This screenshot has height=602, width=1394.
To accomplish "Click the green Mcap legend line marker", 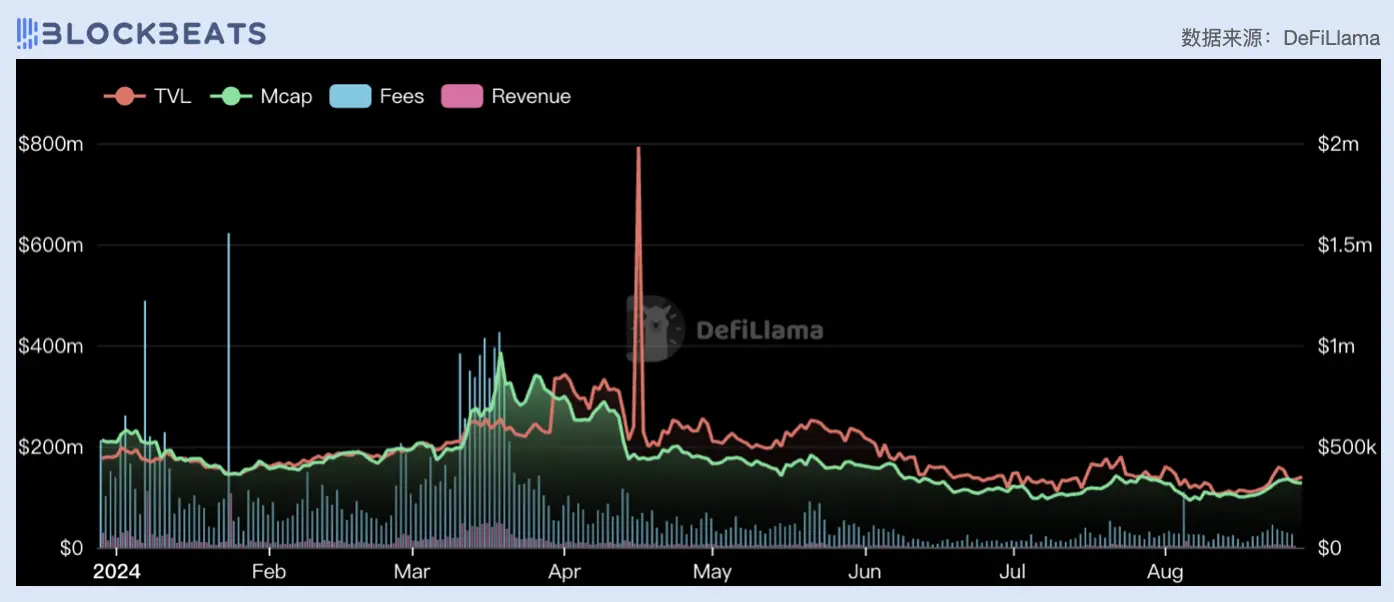I will [x=230, y=97].
